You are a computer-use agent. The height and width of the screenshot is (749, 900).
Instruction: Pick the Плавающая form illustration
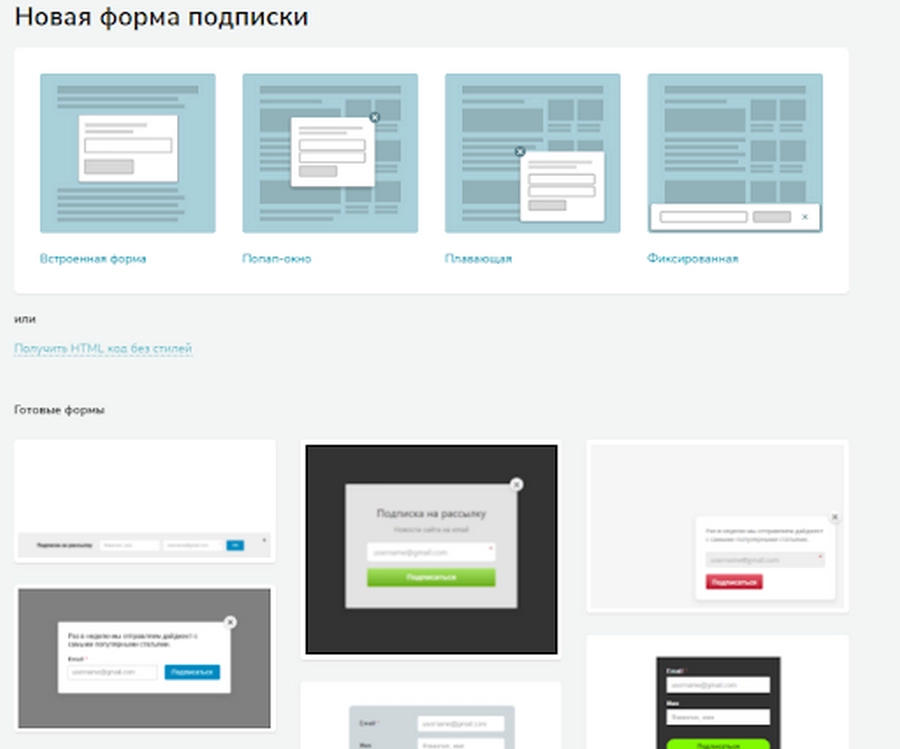coord(532,153)
